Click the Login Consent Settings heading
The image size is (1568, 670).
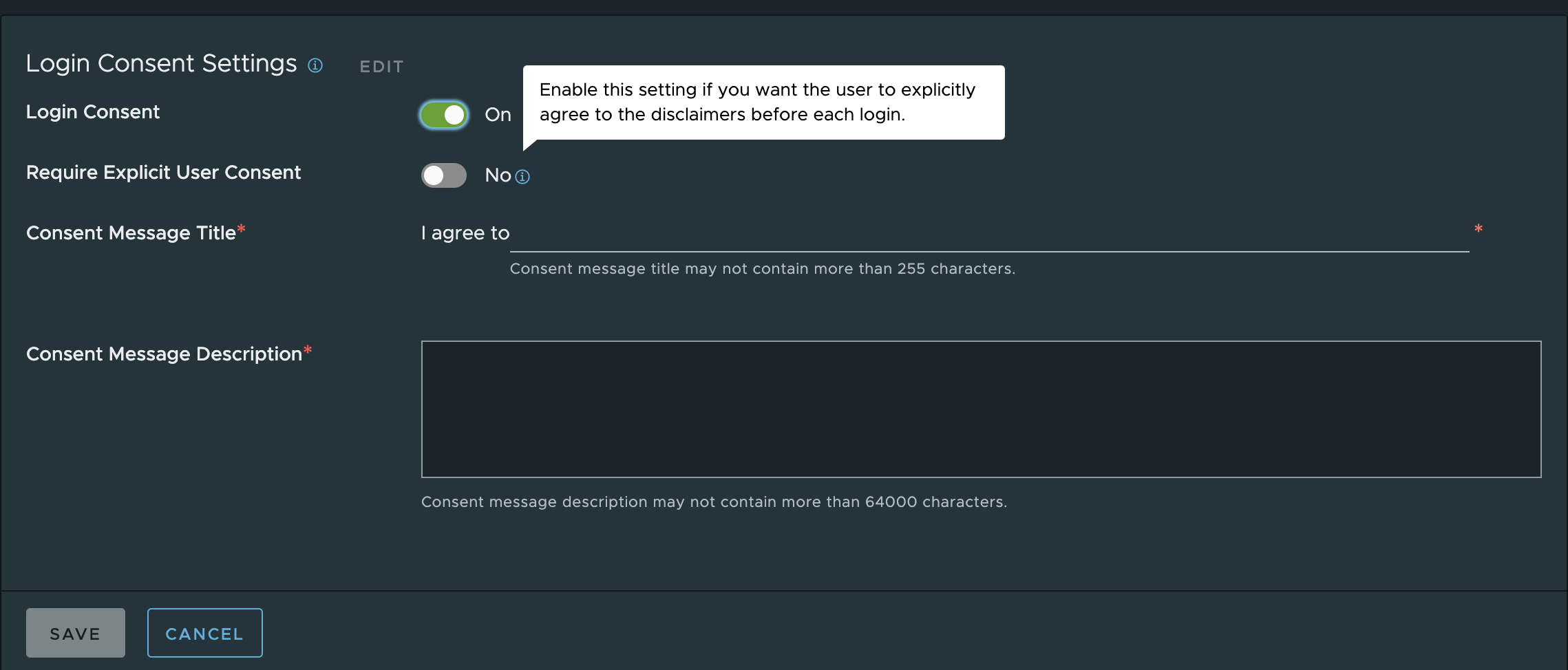pos(161,63)
